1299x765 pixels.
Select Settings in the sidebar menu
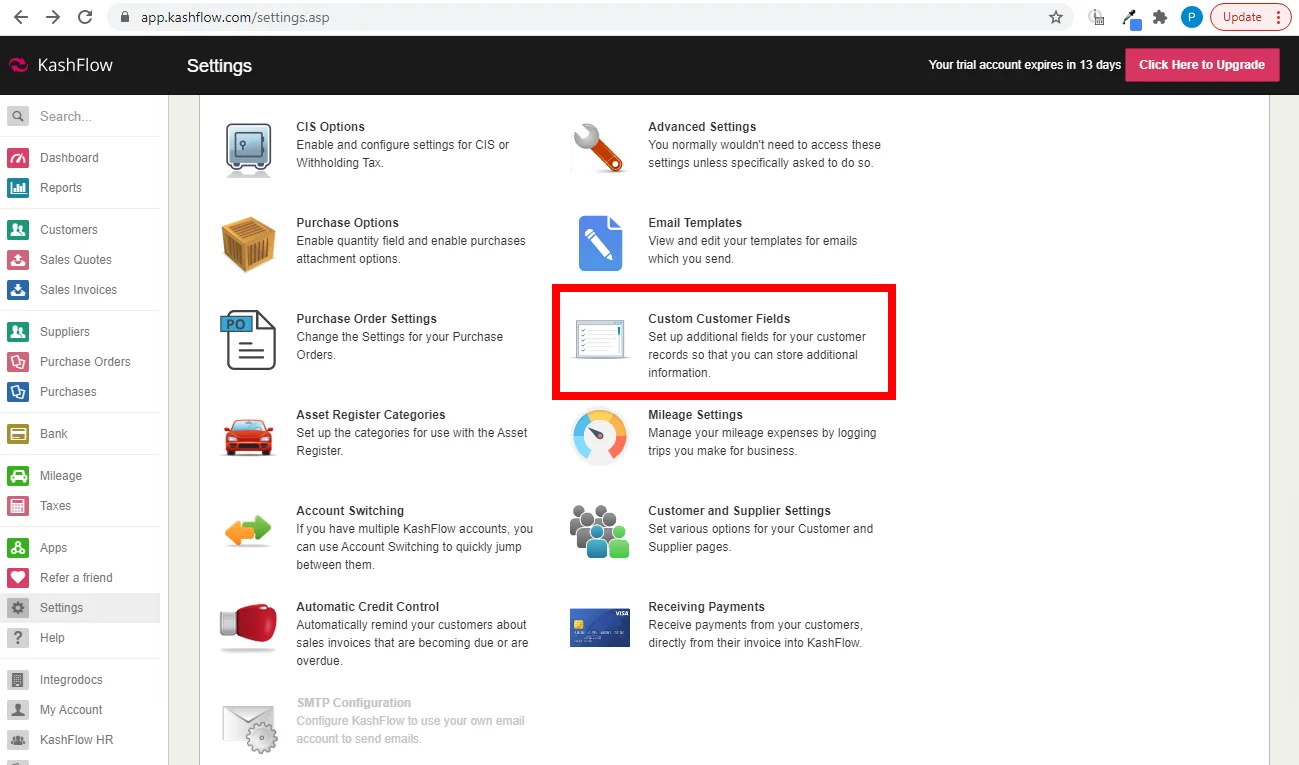[x=80, y=608]
